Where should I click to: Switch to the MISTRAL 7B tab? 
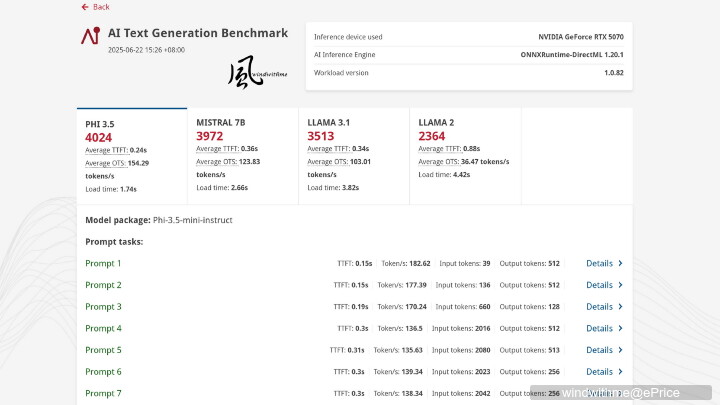coord(243,156)
